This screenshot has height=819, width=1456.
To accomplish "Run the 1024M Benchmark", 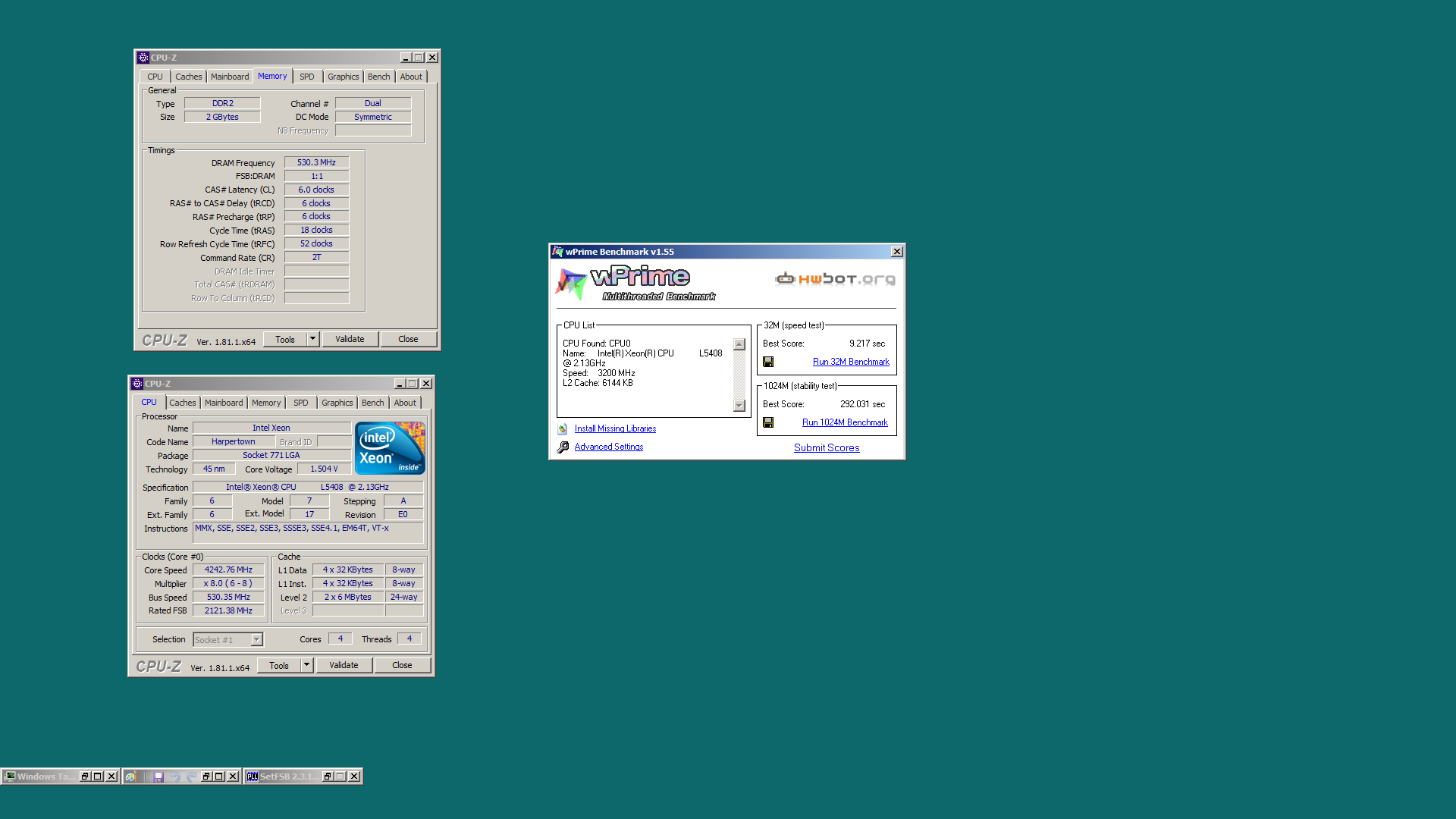I will (x=845, y=422).
